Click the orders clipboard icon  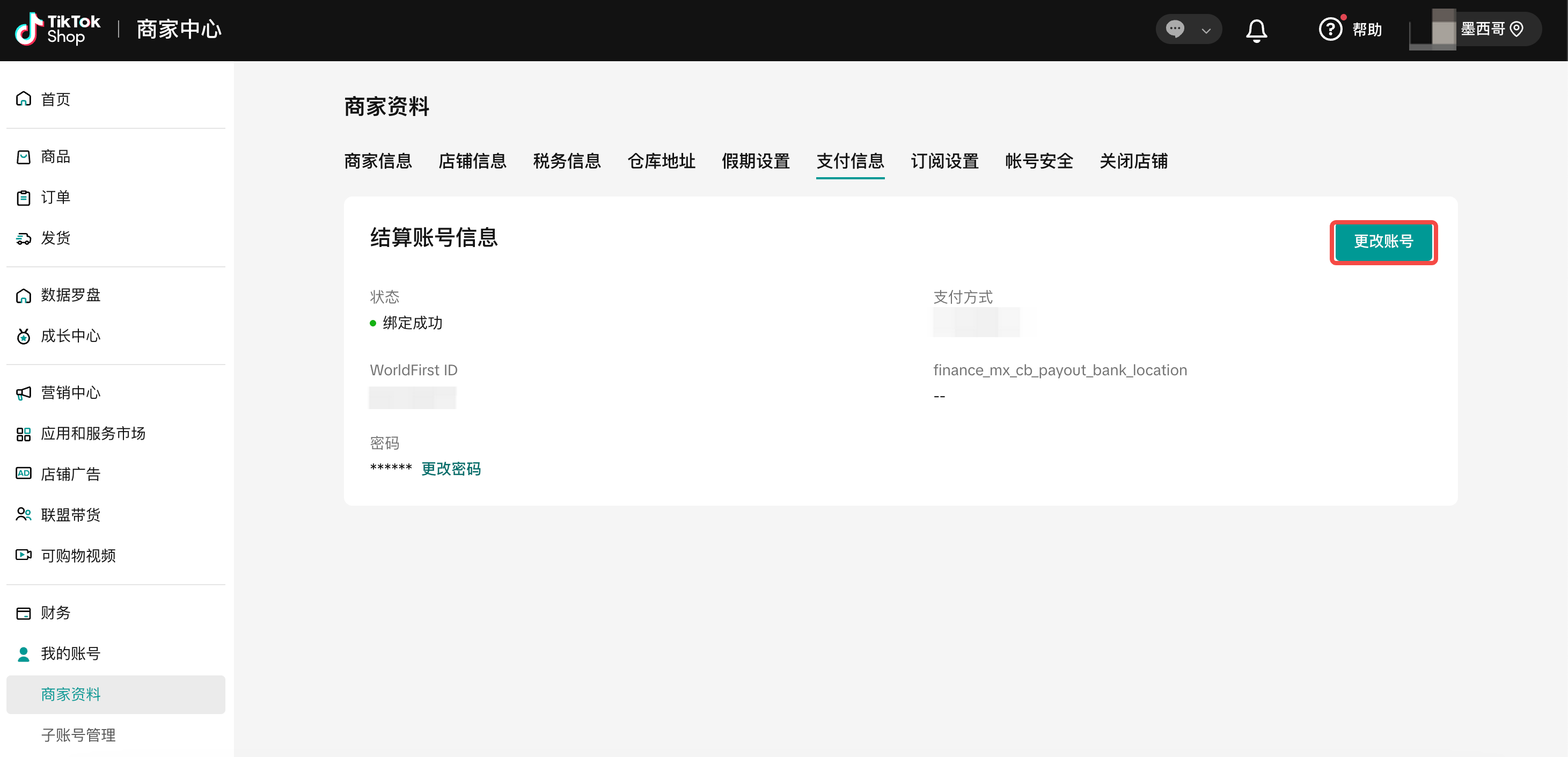[23, 198]
